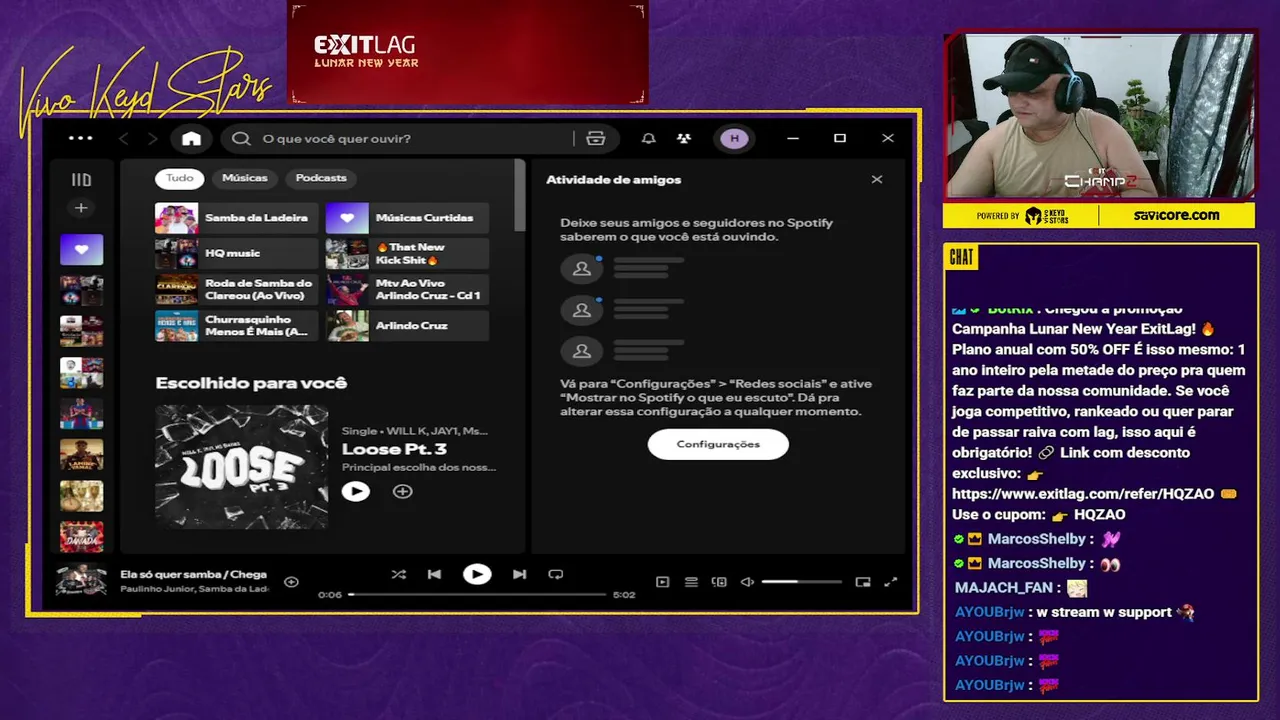The image size is (1280, 720).
Task: Click the Loose Pt. 3 title
Action: point(394,449)
